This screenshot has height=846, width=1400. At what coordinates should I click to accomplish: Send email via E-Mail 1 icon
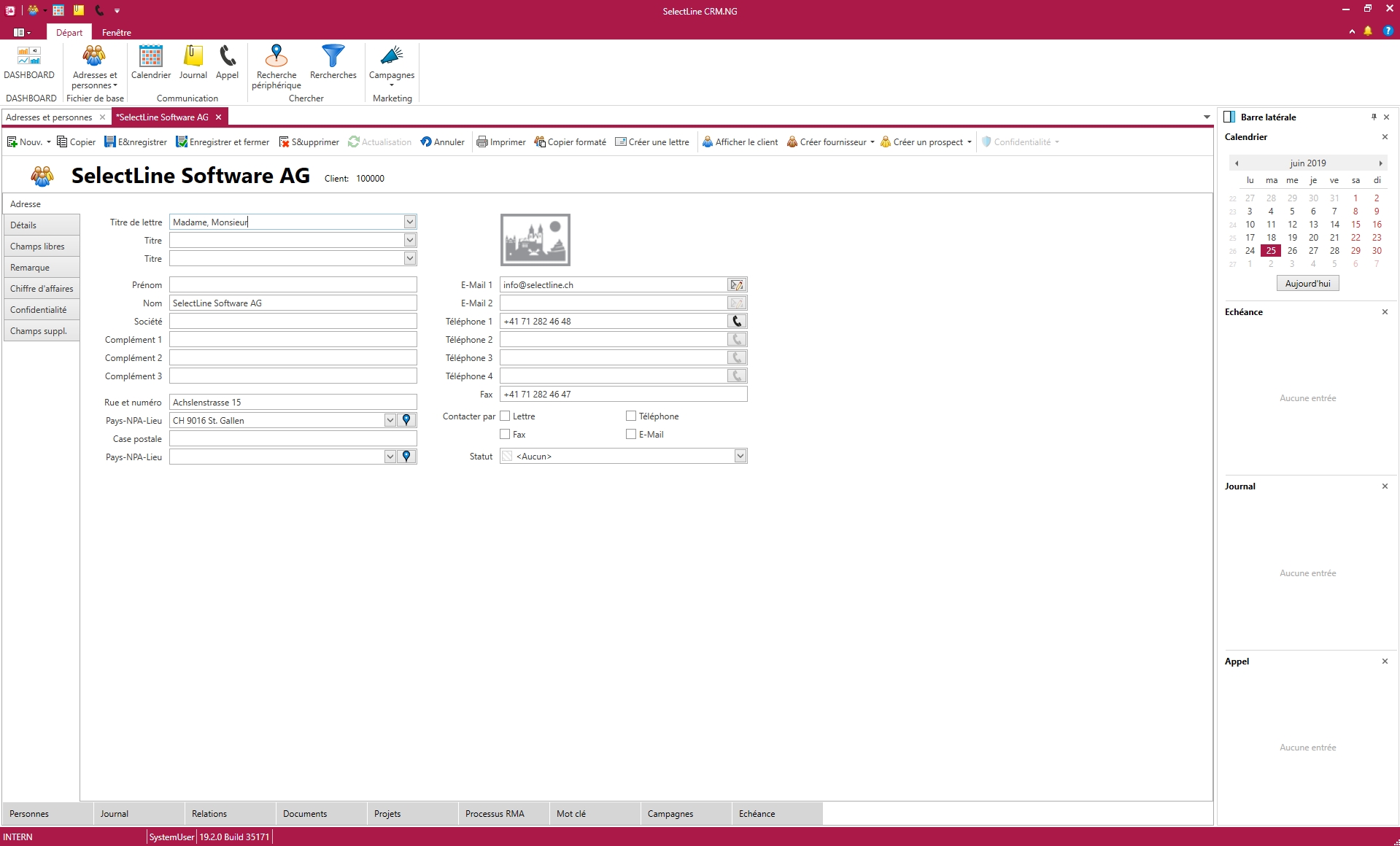737,285
